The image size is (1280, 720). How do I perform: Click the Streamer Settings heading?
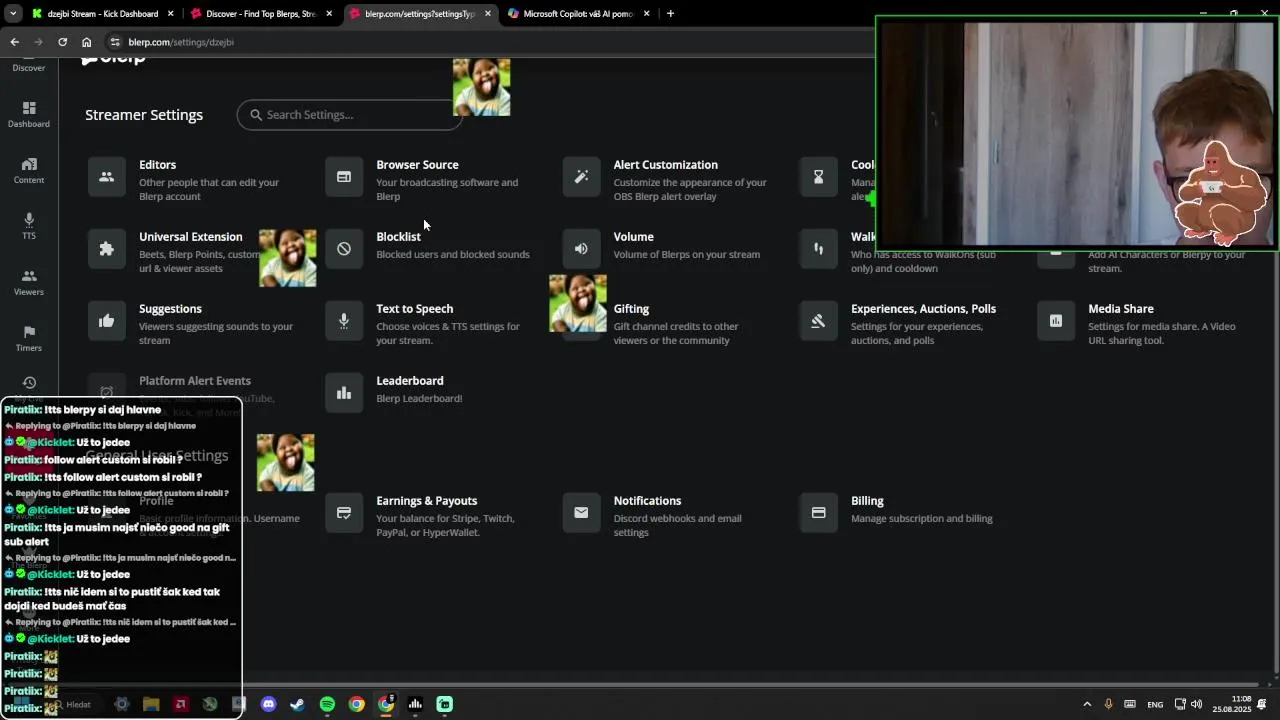click(x=144, y=115)
